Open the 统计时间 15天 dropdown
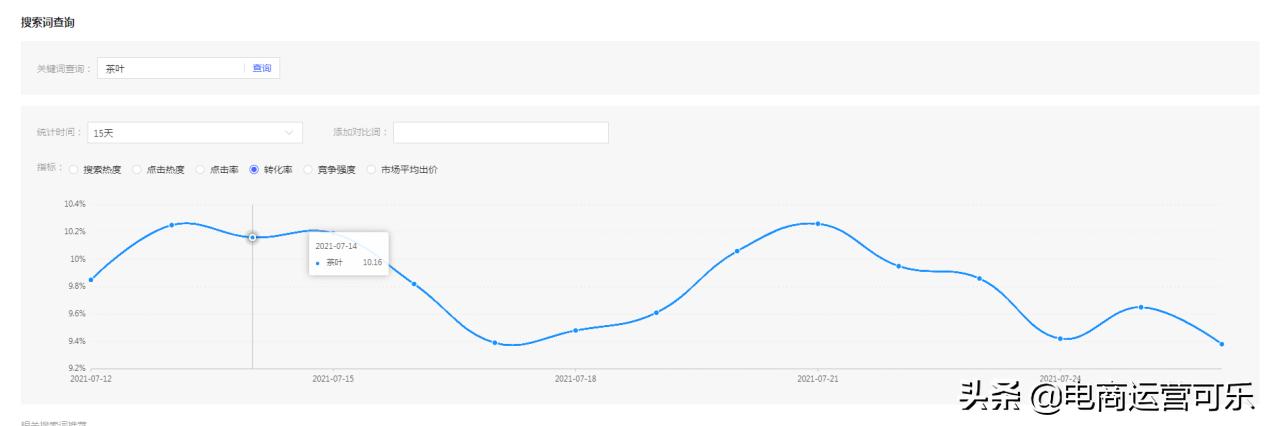Screen dimensions: 1269x426 (195, 132)
